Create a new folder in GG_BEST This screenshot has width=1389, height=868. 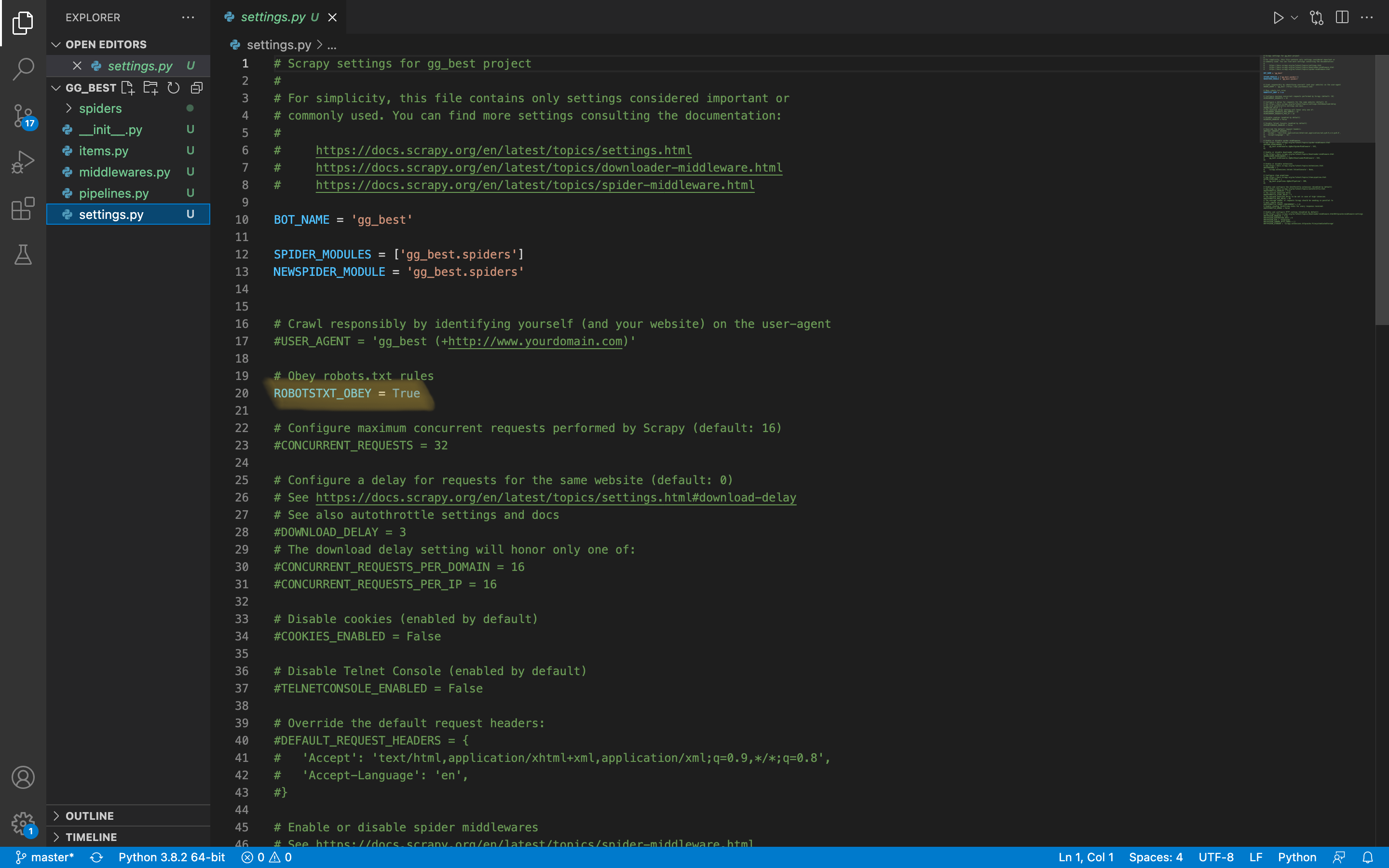point(150,88)
